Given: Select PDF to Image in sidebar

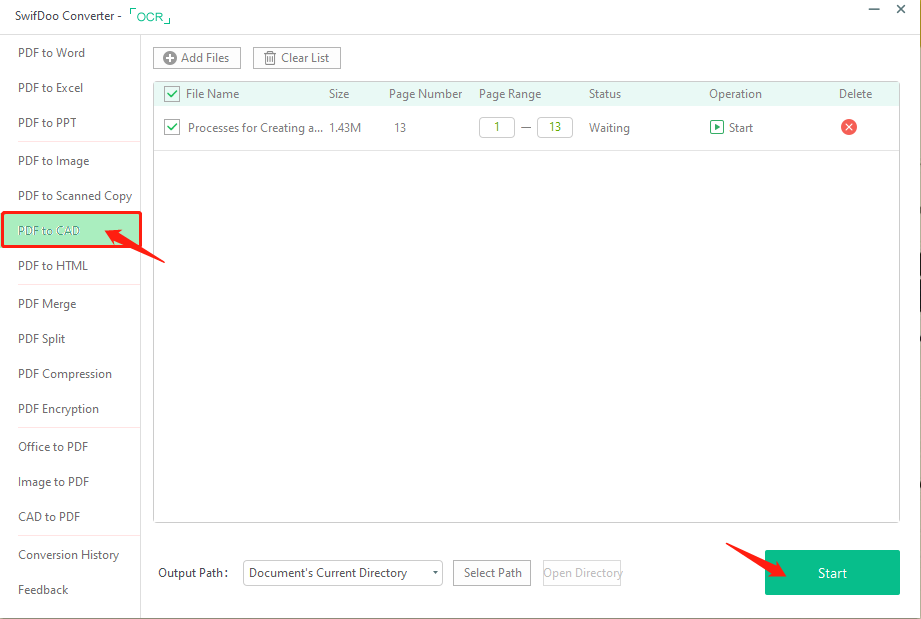Looking at the screenshot, I should 54,161.
